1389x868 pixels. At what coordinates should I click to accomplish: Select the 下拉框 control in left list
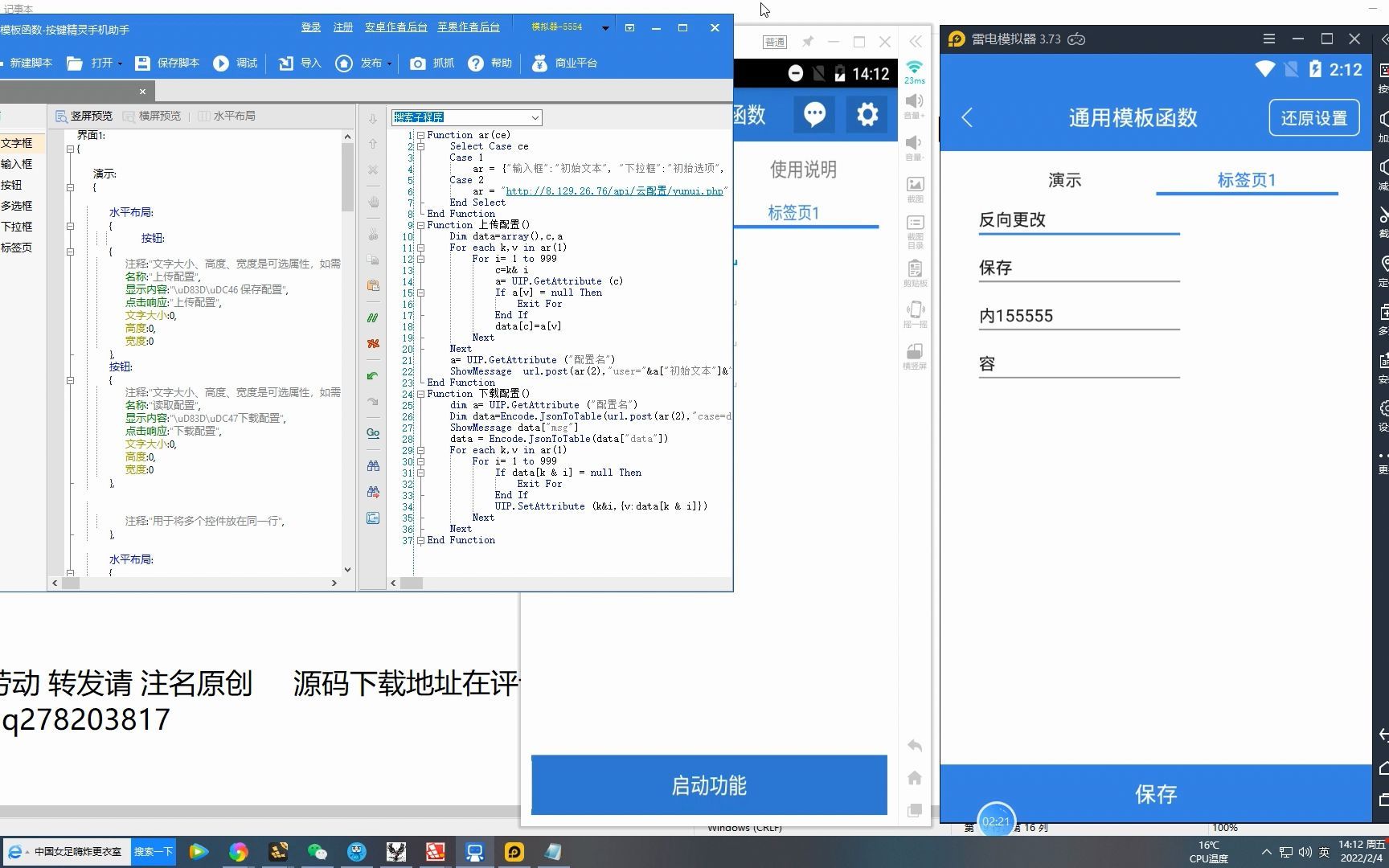pyautogui.click(x=17, y=227)
